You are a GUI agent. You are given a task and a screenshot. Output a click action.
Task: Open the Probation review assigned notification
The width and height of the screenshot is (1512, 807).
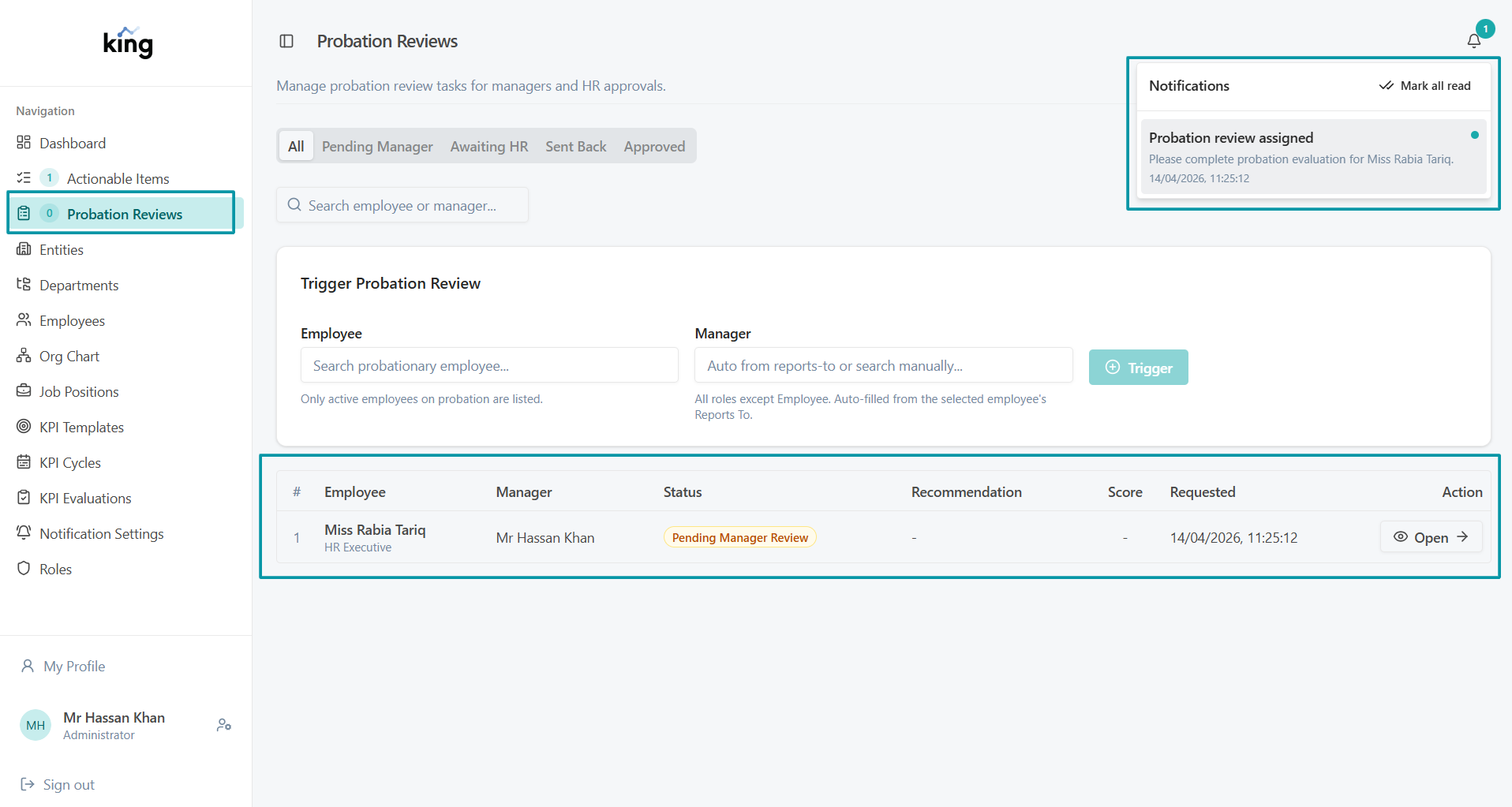tap(1313, 156)
